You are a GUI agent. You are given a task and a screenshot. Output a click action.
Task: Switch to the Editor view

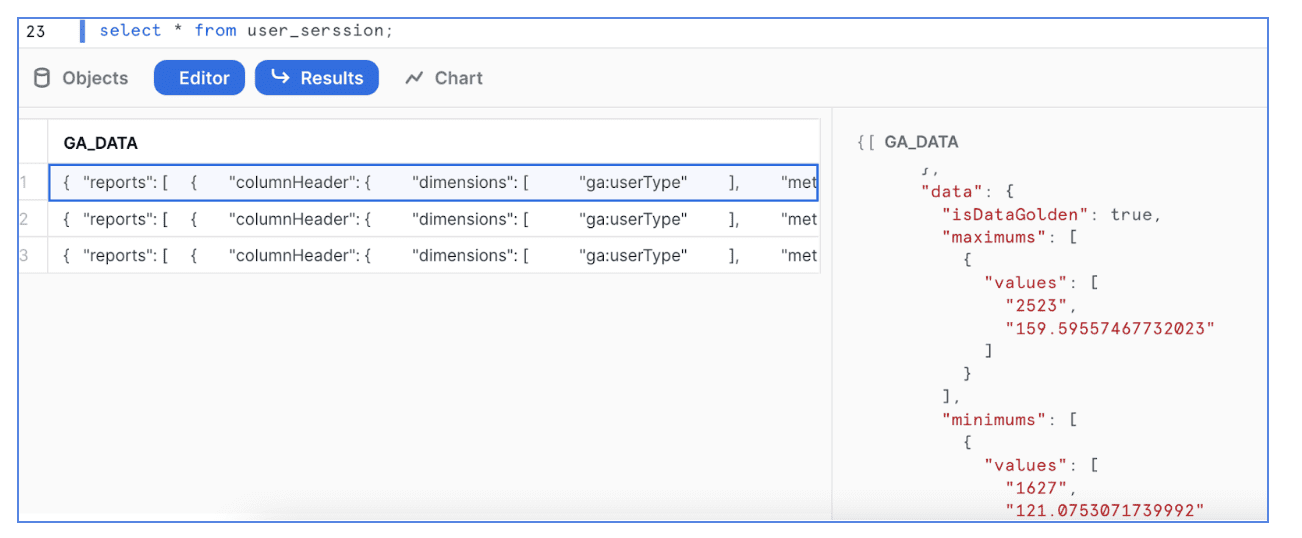pos(199,78)
